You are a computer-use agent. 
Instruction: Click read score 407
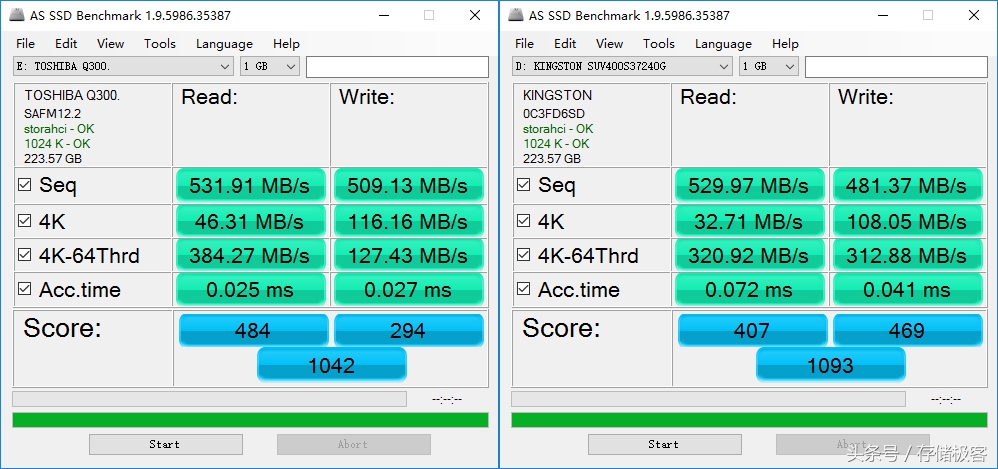752,330
